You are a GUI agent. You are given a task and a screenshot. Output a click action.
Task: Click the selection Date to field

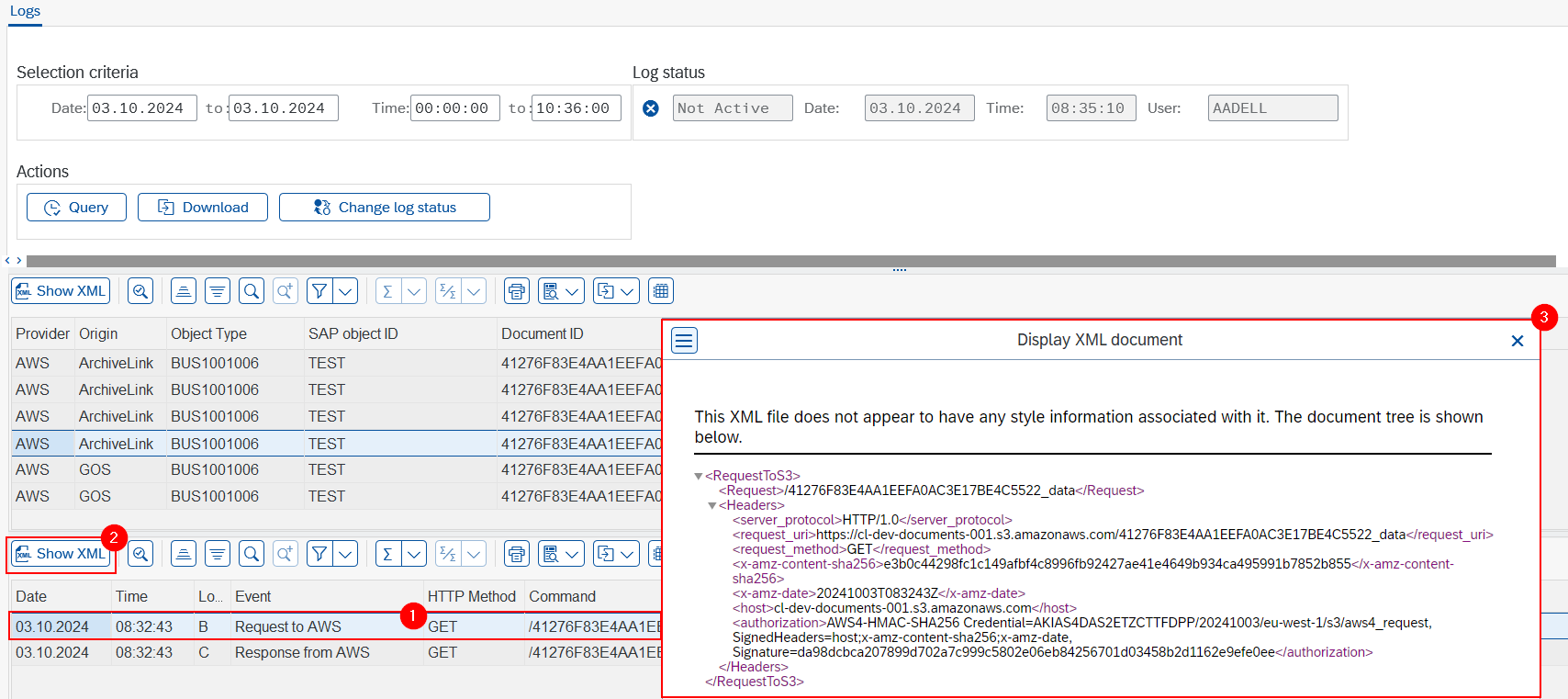284,108
